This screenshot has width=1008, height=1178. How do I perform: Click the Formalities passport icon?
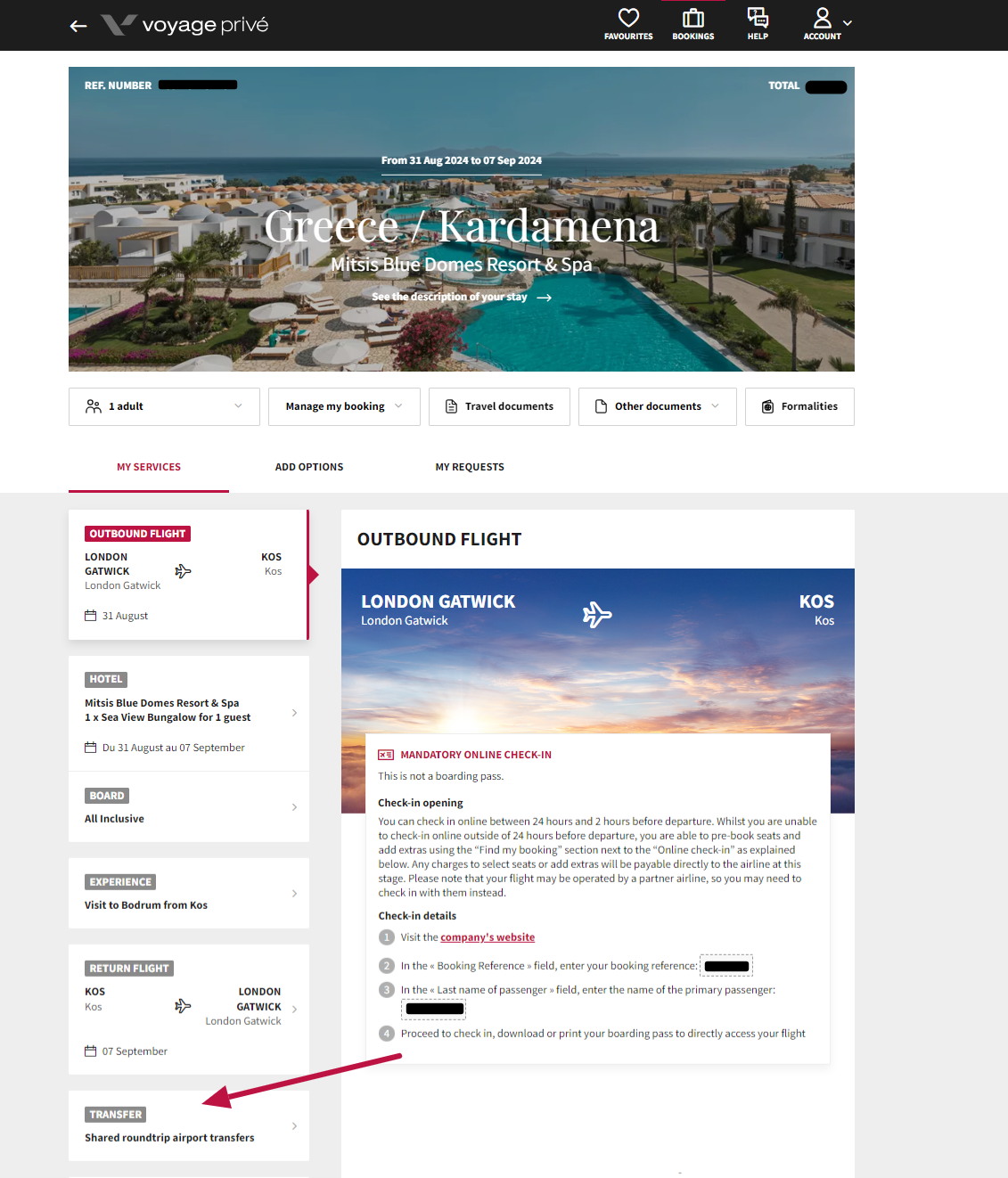click(x=767, y=406)
